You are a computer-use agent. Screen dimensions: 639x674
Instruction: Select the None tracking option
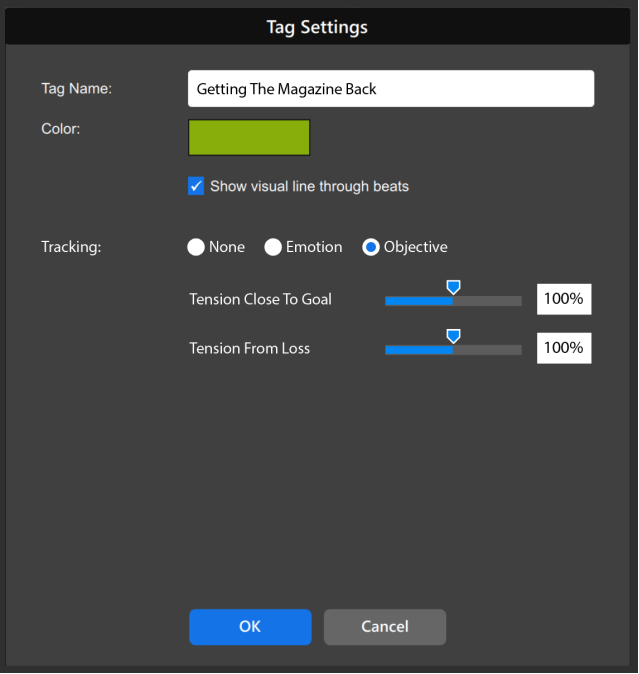pos(196,247)
